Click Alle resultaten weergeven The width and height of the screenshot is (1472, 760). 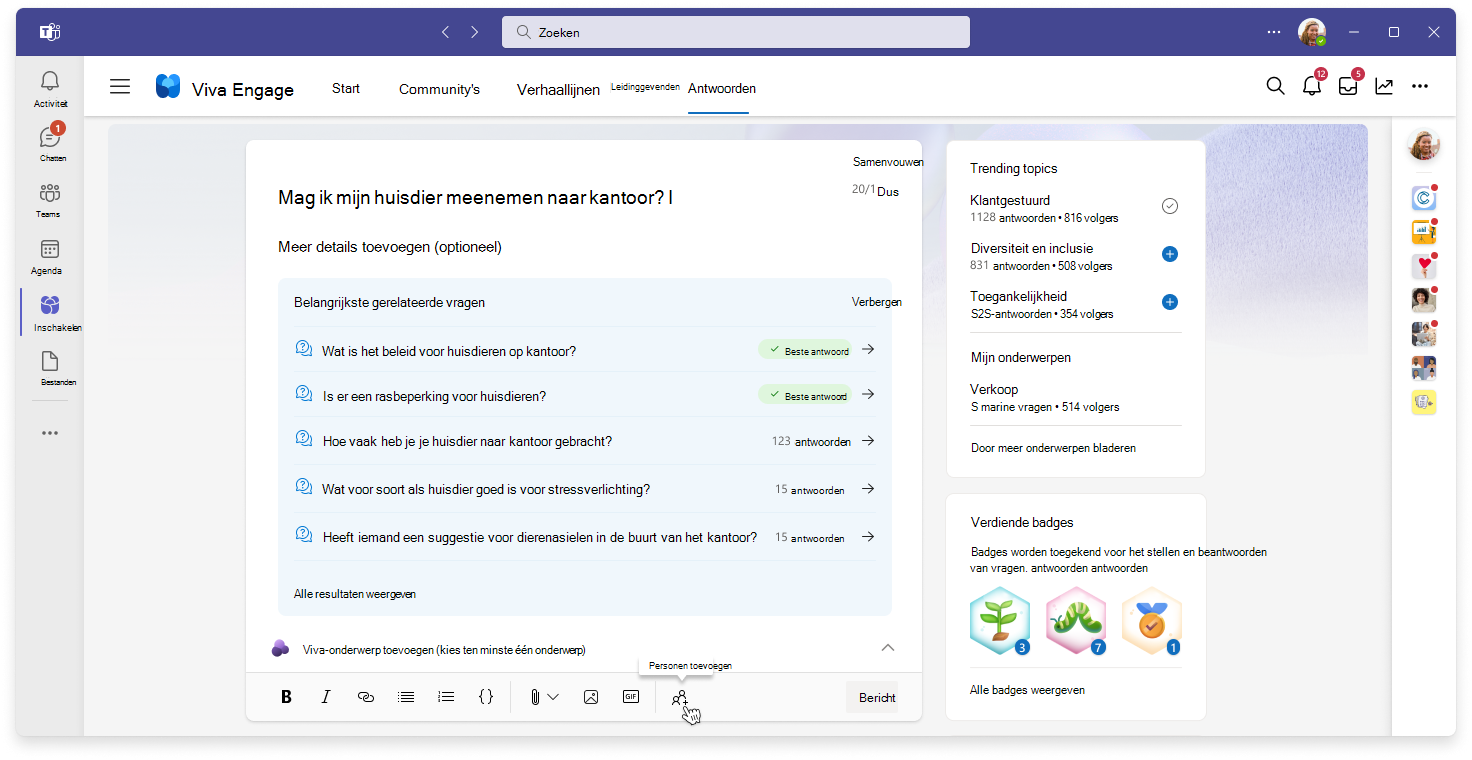click(x=355, y=594)
